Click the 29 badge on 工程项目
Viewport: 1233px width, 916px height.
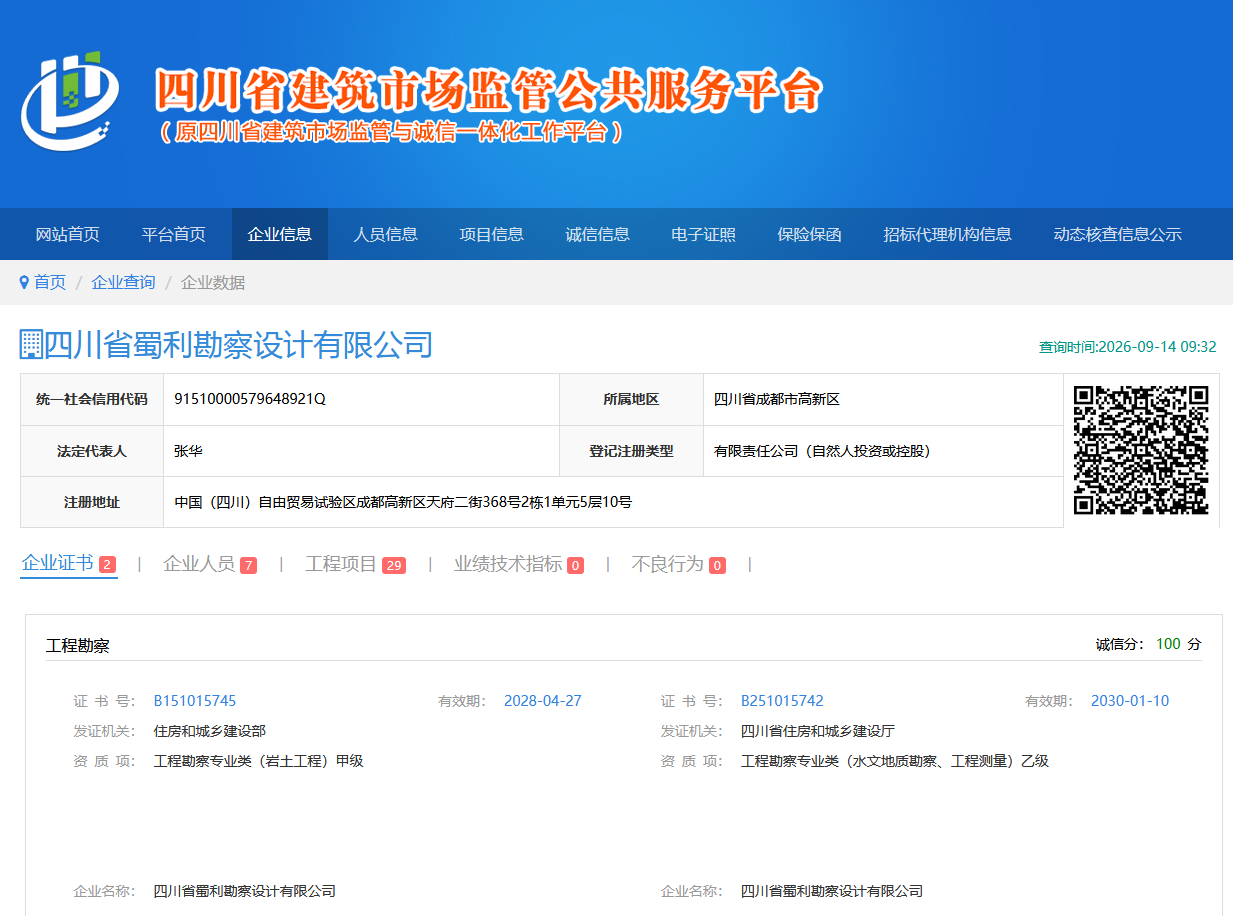click(x=394, y=566)
